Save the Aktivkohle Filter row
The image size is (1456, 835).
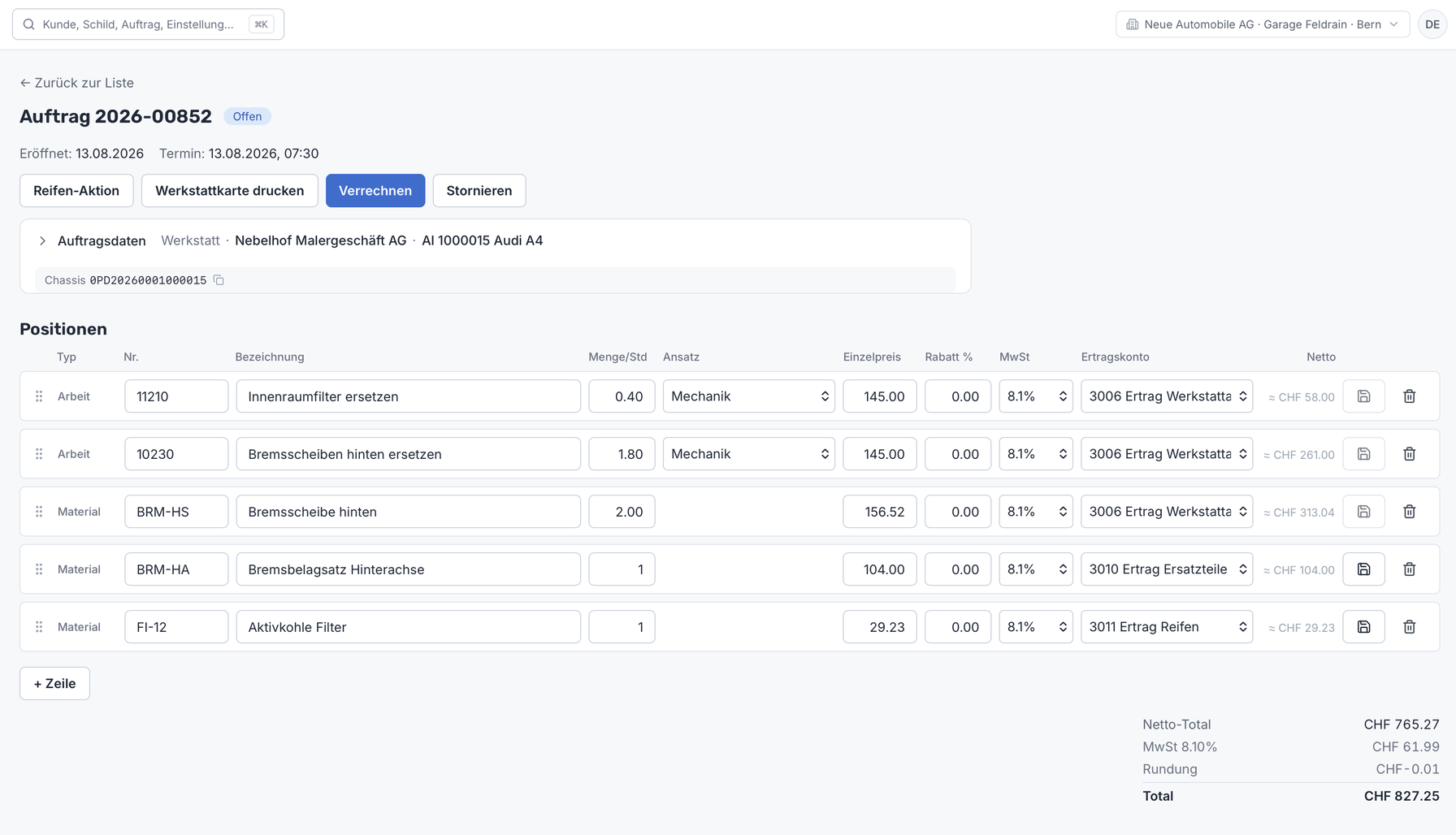click(1364, 627)
